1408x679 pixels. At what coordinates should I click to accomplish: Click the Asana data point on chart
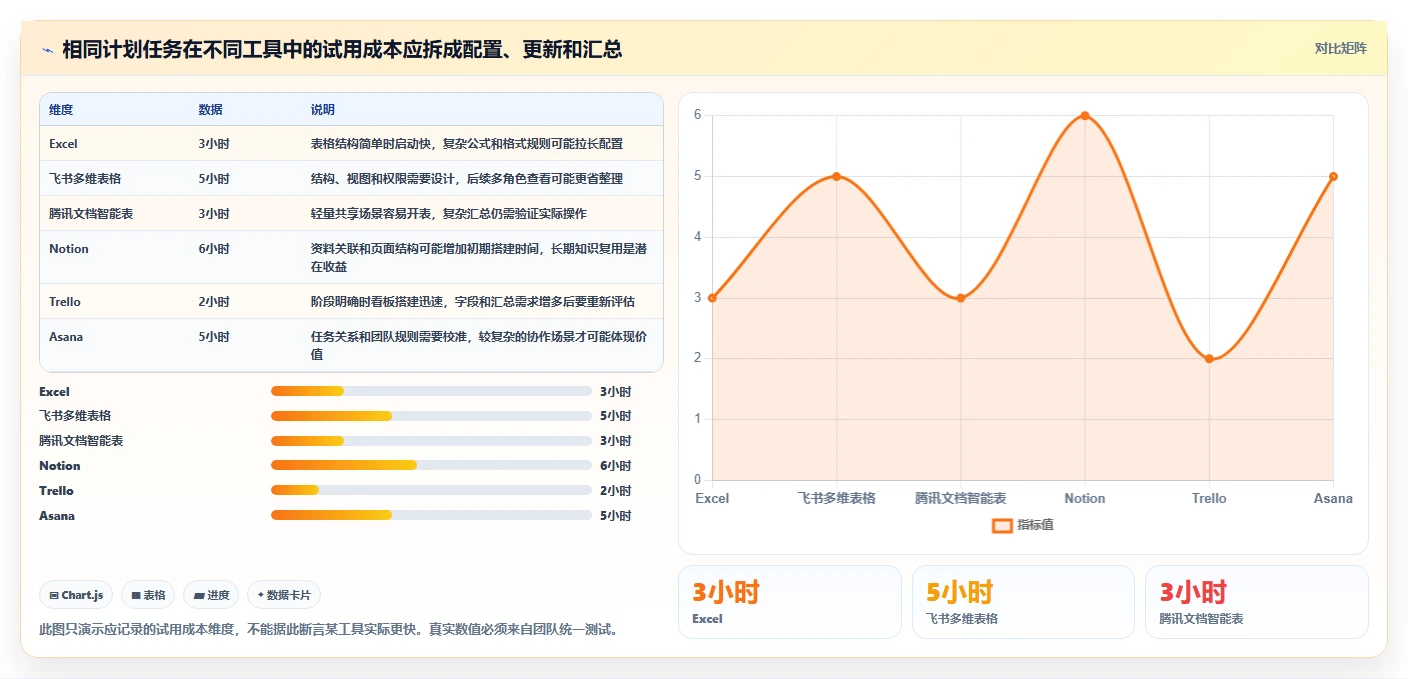[x=1333, y=177]
